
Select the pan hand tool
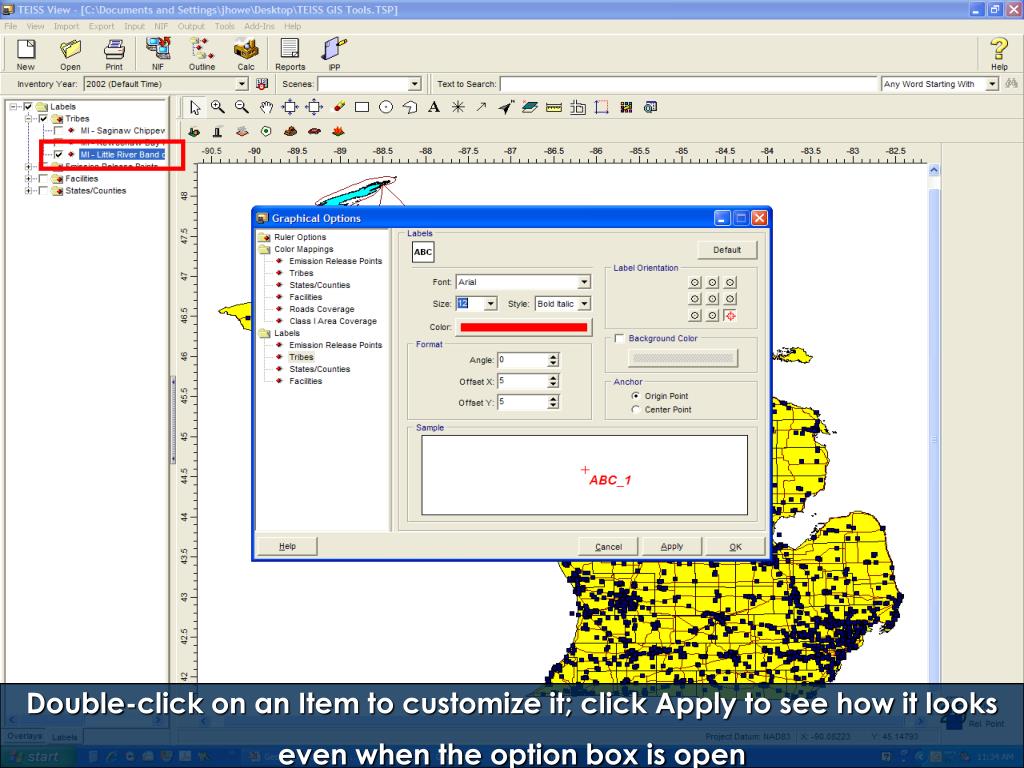pyautogui.click(x=266, y=108)
